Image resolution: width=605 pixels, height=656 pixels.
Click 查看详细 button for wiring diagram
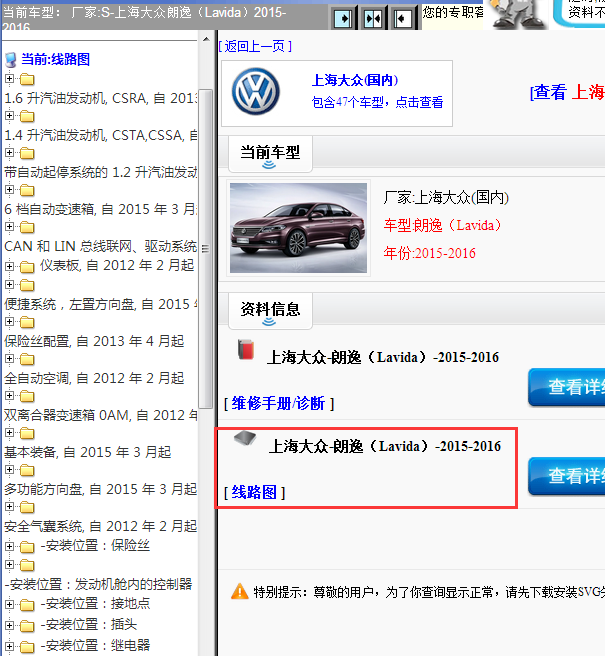(x=567, y=476)
